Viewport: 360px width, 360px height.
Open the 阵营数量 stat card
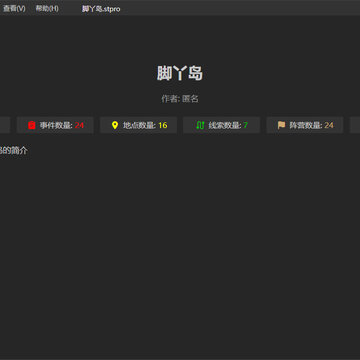[x=305, y=125]
